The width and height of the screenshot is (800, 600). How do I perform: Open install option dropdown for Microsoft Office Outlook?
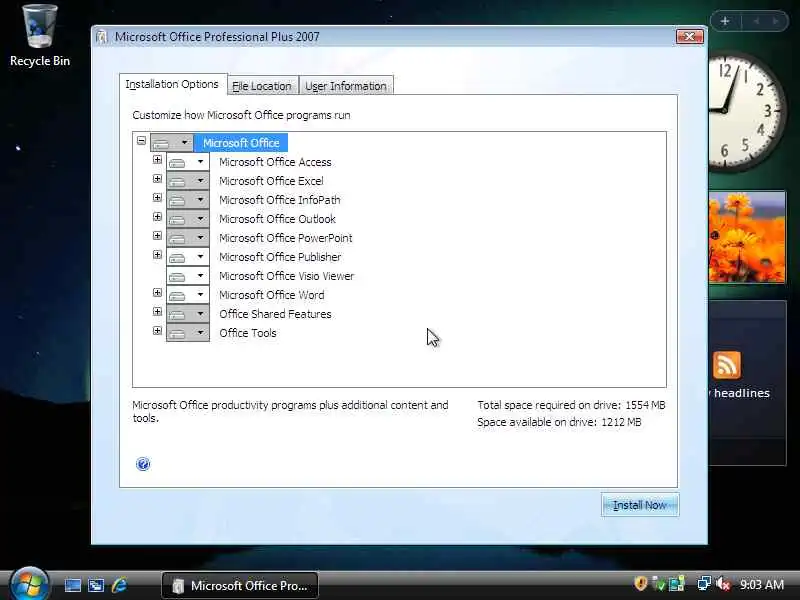pyautogui.click(x=188, y=219)
